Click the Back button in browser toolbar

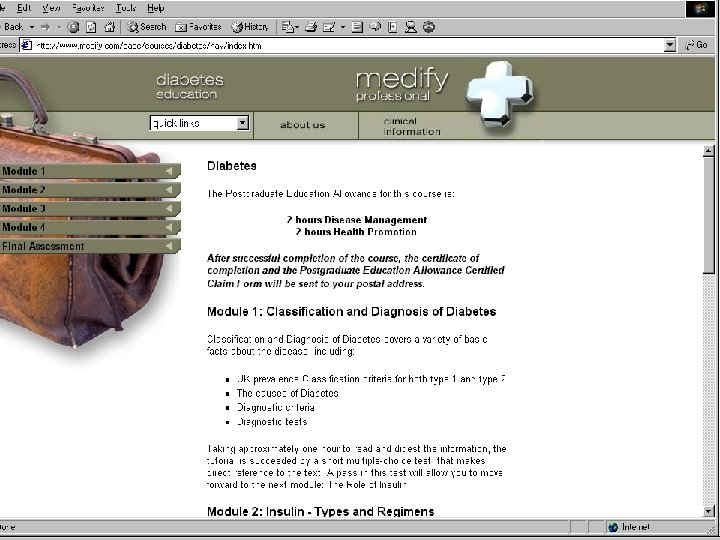tap(11, 27)
